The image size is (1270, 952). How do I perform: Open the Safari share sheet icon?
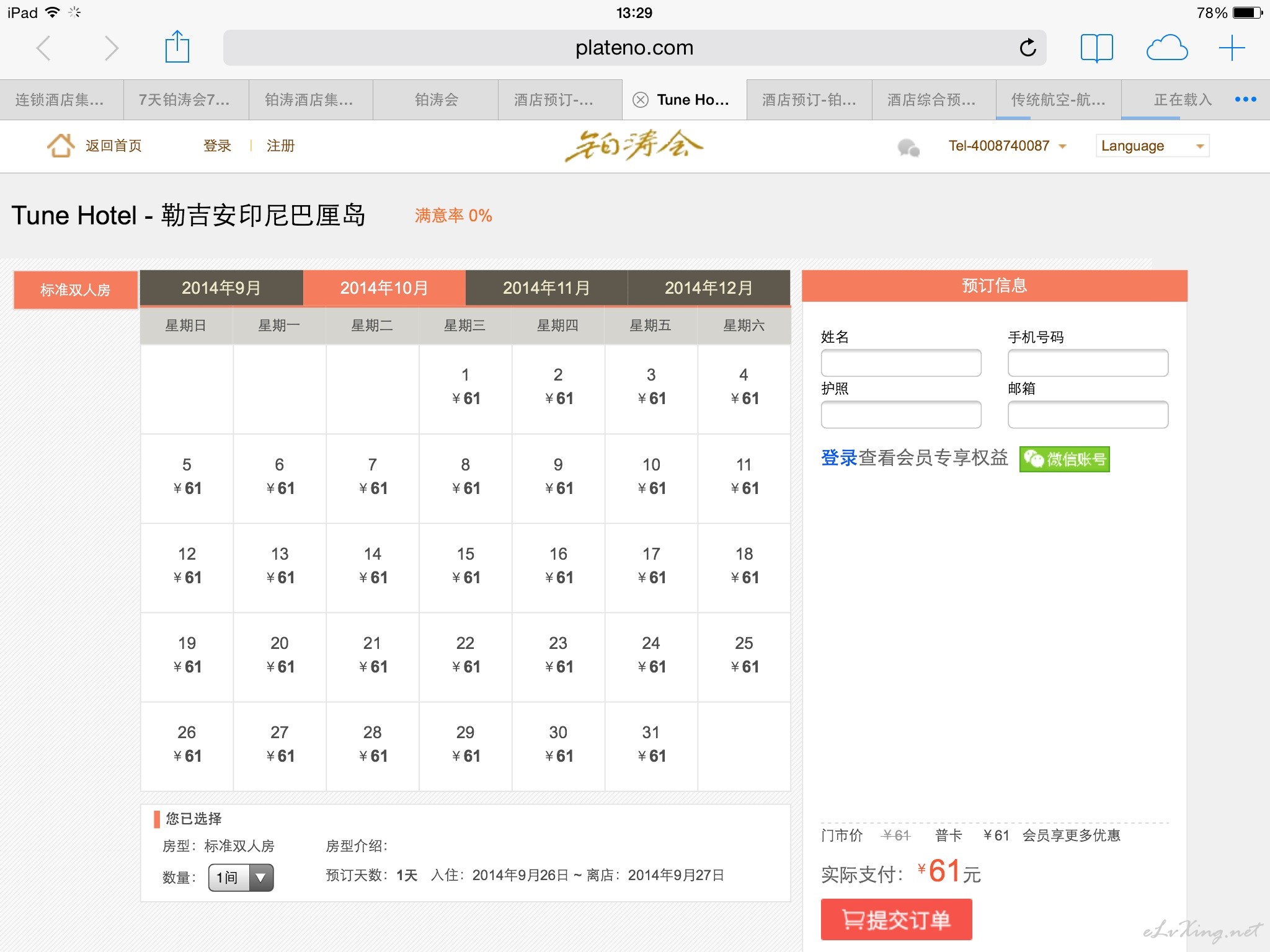click(x=177, y=46)
